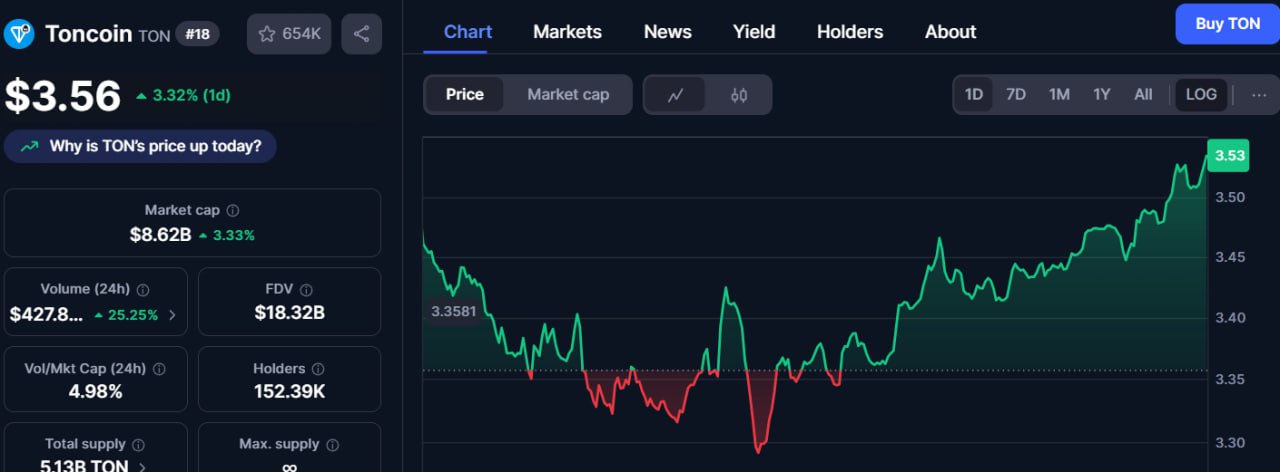The image size is (1280, 472).
Task: Click the #18 rank badge
Action: coord(198,34)
